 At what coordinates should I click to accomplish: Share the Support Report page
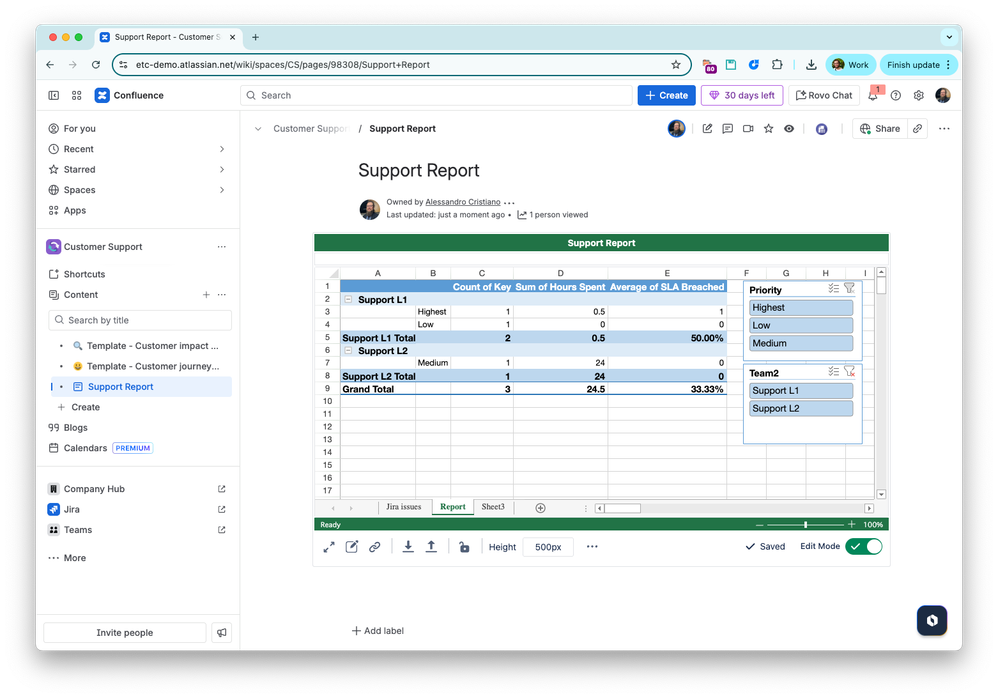[880, 129]
